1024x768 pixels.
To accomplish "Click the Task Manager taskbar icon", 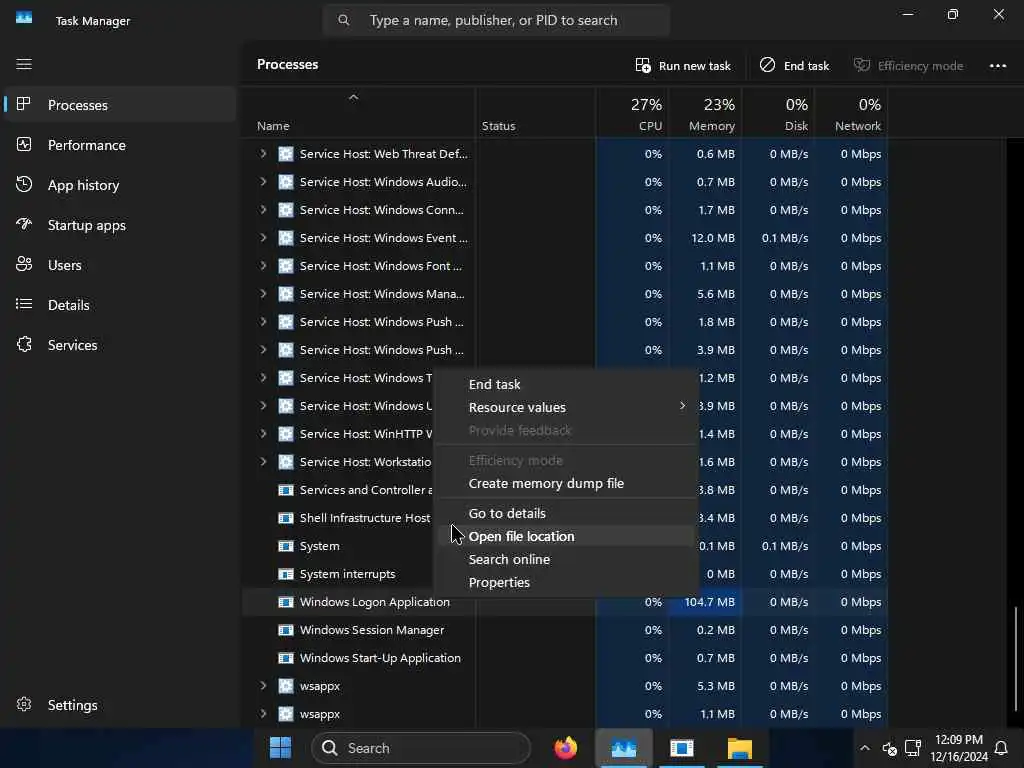I will pos(624,748).
